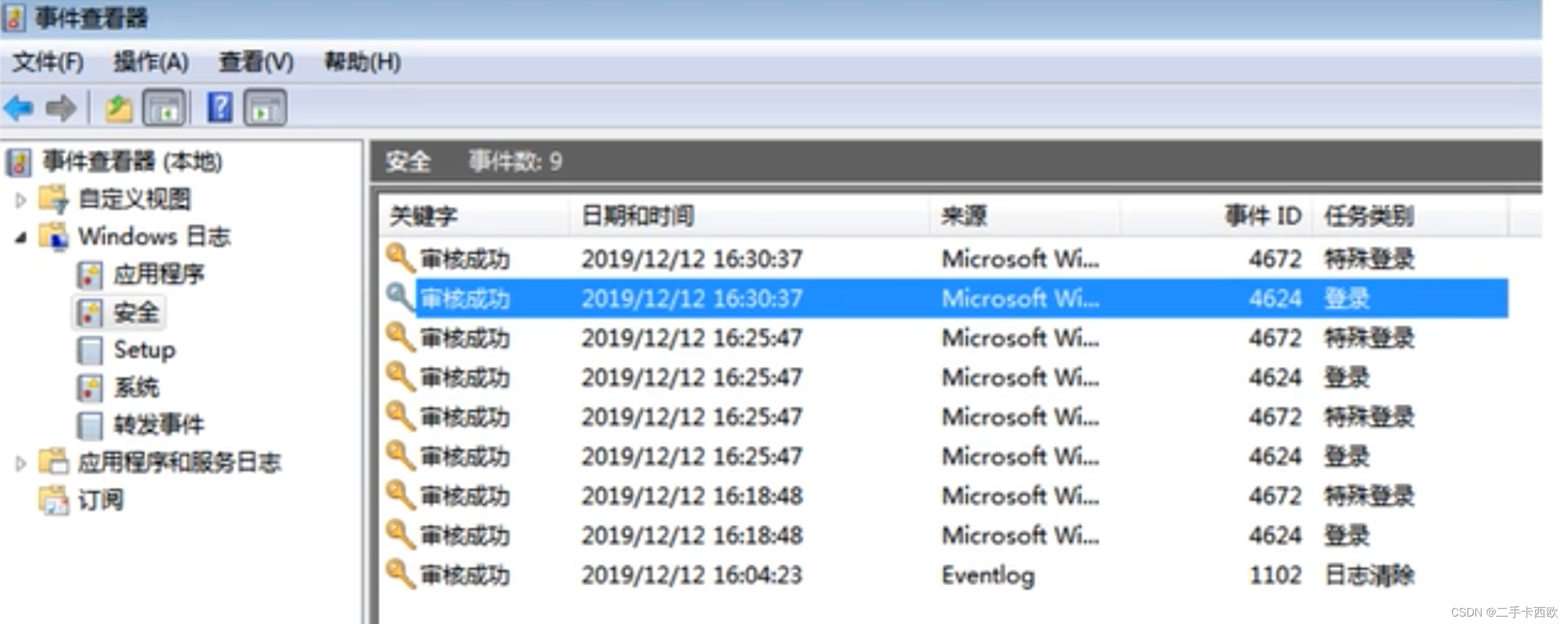Select 应用程序和服务日志 in the tree
1568x624 pixels.
(180, 462)
